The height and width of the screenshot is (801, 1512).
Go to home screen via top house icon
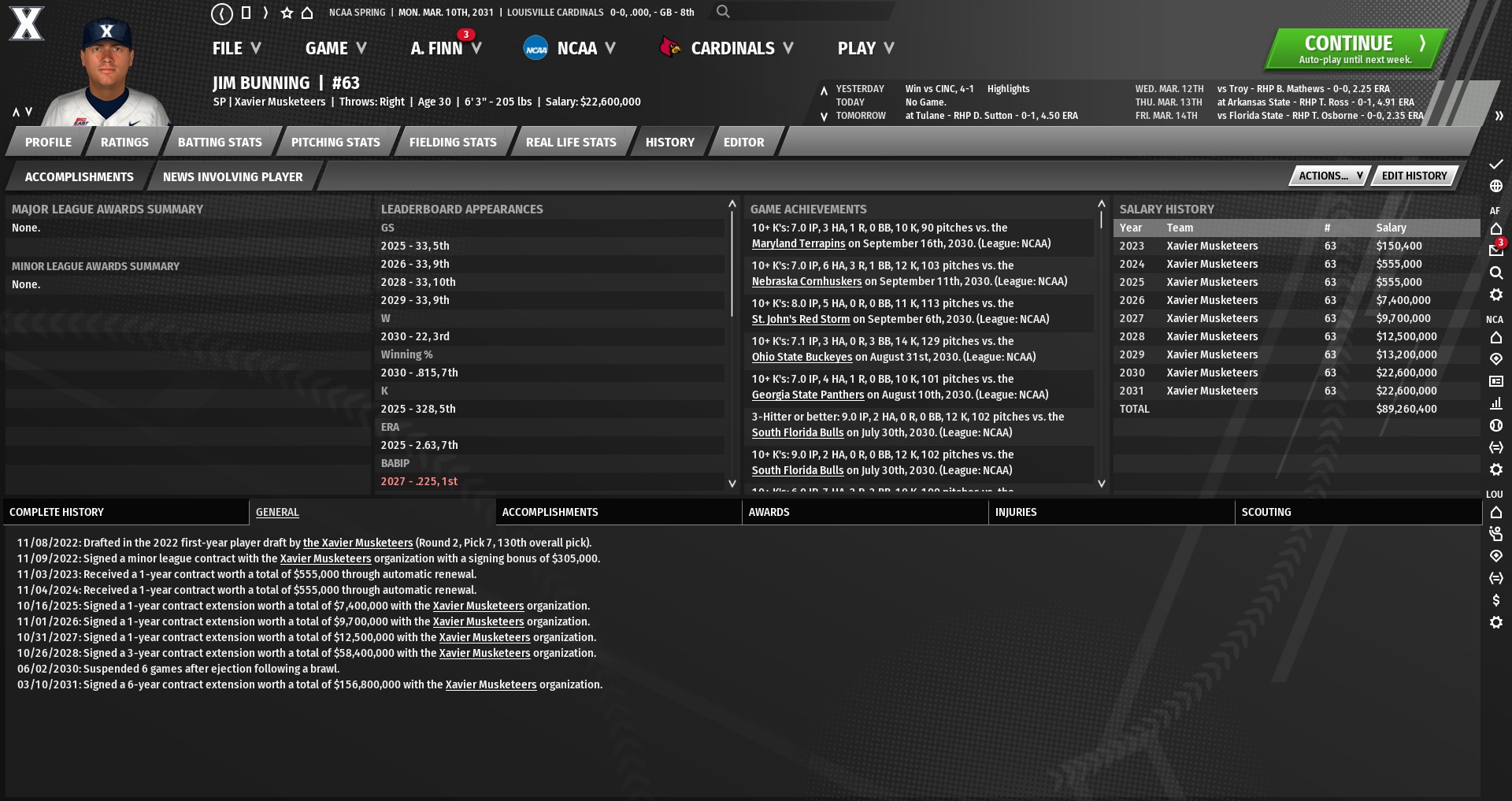(308, 13)
